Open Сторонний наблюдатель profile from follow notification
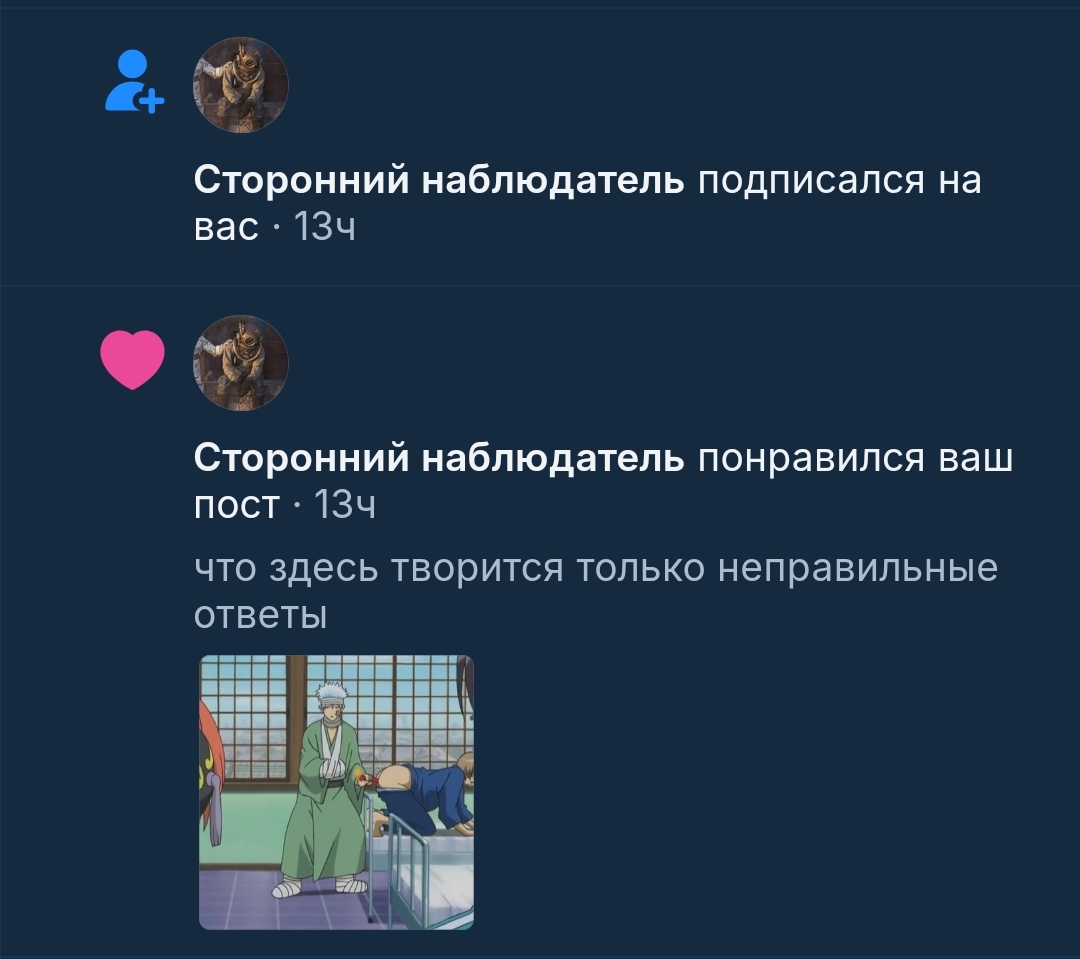 pos(439,181)
